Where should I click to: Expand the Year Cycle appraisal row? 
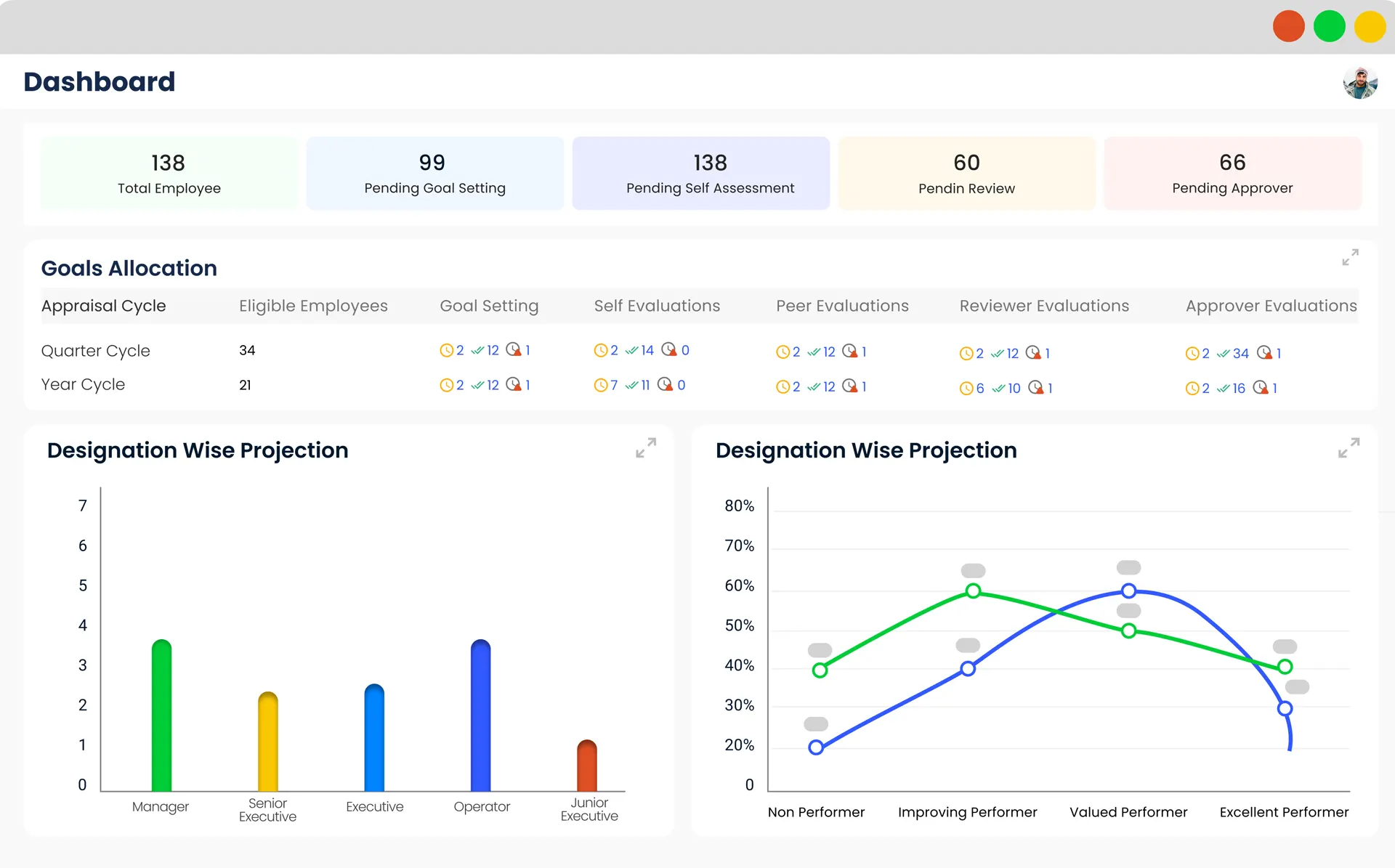(83, 386)
